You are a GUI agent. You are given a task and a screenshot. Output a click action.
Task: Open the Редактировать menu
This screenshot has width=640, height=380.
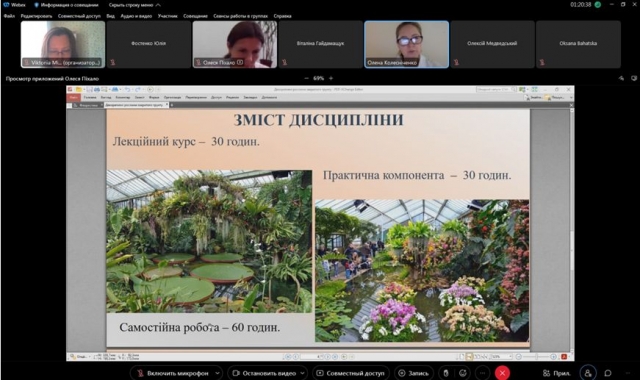(x=36, y=16)
